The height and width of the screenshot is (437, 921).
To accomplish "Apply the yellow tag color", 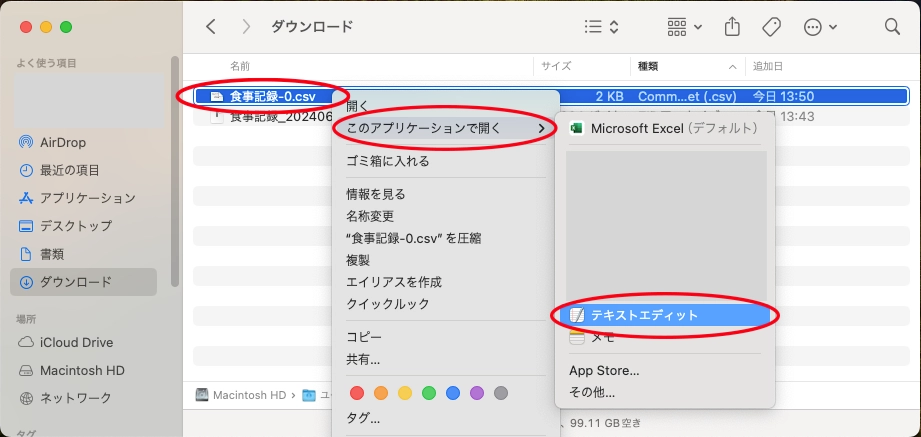I will click(405, 393).
